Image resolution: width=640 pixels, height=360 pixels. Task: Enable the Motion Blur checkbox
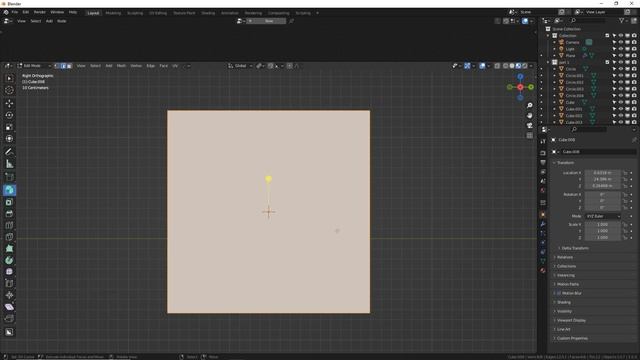pyautogui.click(x=559, y=293)
